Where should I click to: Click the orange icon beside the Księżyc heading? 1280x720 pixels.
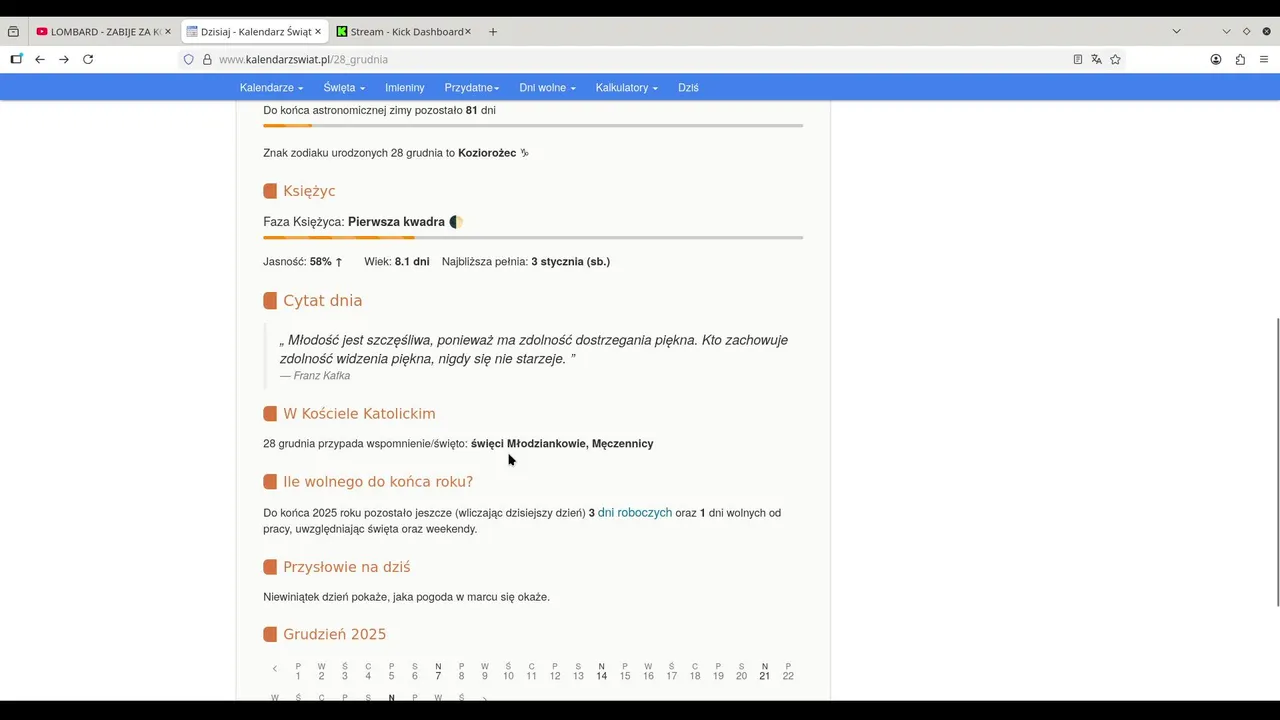(x=270, y=191)
